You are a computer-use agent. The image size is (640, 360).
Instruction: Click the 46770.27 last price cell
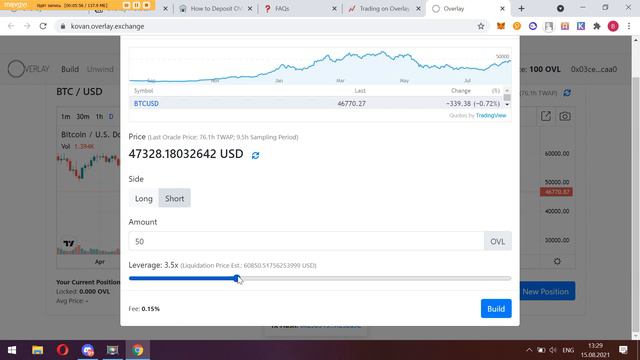coord(351,104)
